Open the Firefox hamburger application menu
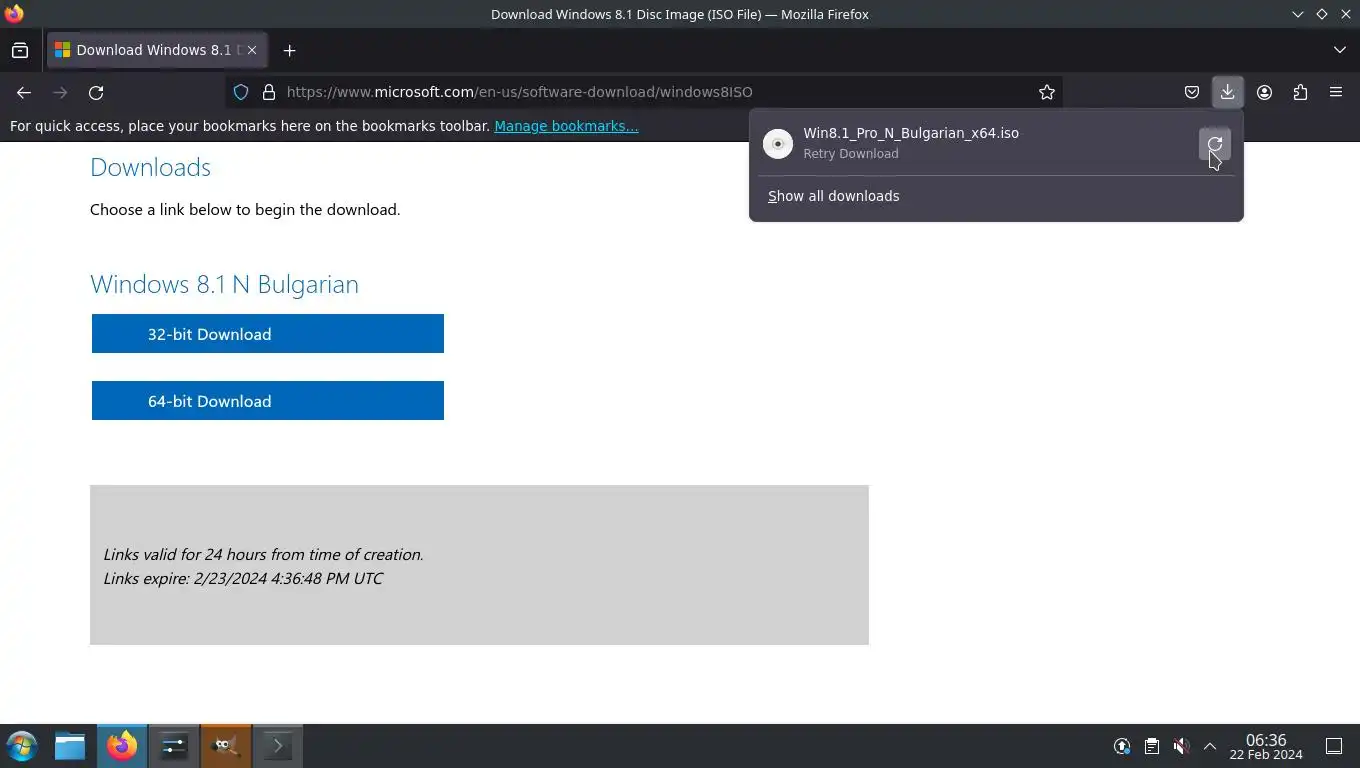 click(x=1336, y=92)
